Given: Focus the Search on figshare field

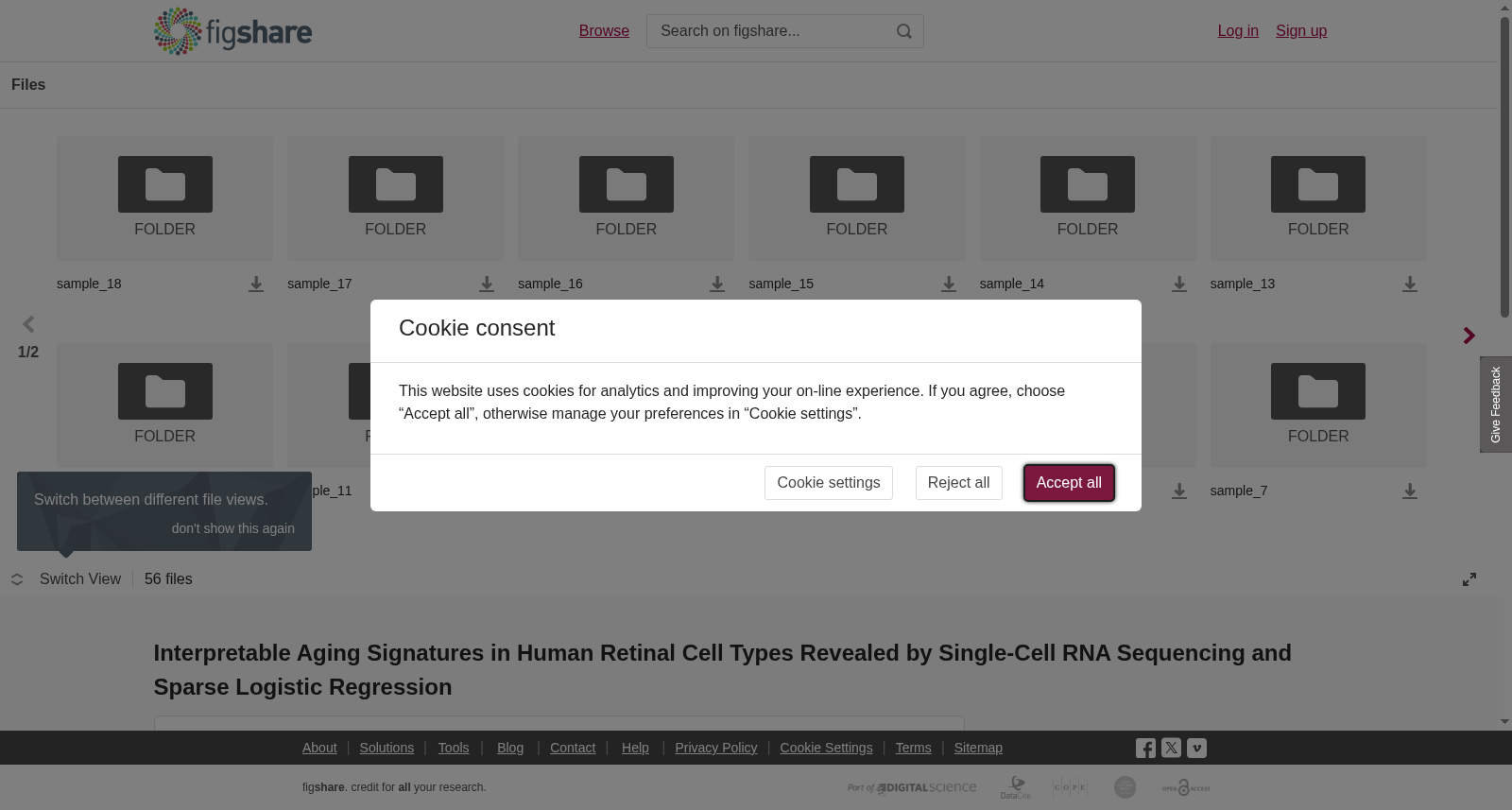Looking at the screenshot, I should point(771,31).
